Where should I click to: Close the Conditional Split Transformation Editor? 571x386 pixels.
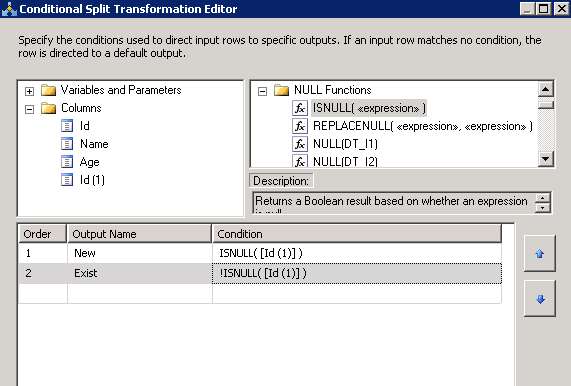point(561,8)
